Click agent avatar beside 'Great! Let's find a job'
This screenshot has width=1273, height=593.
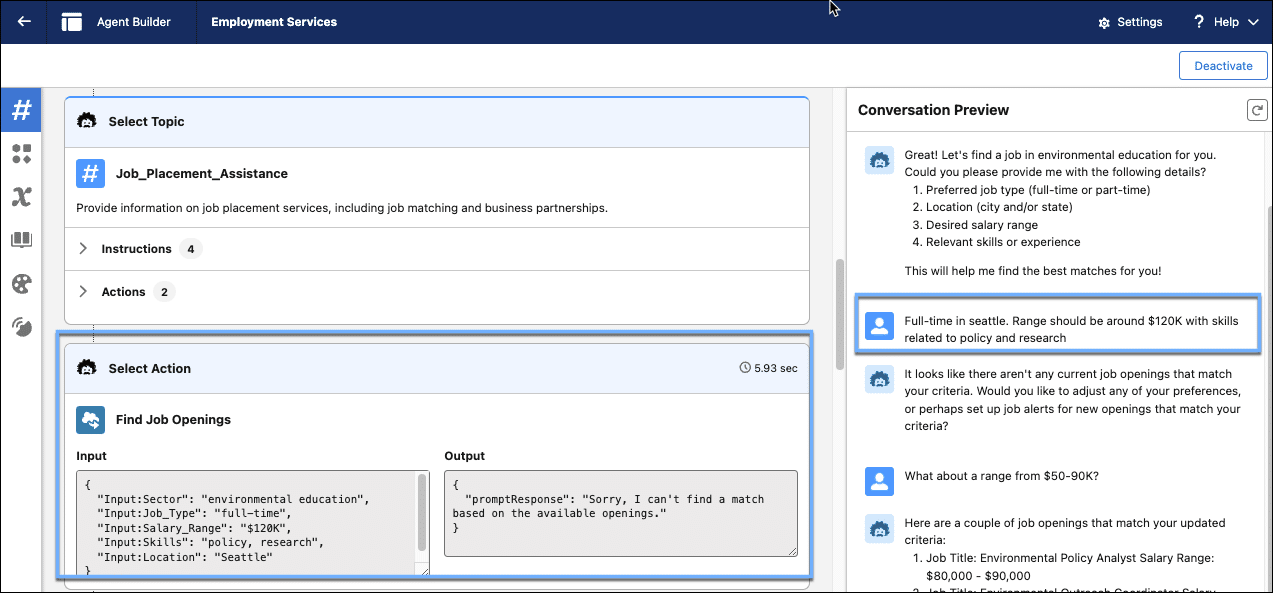point(879,160)
